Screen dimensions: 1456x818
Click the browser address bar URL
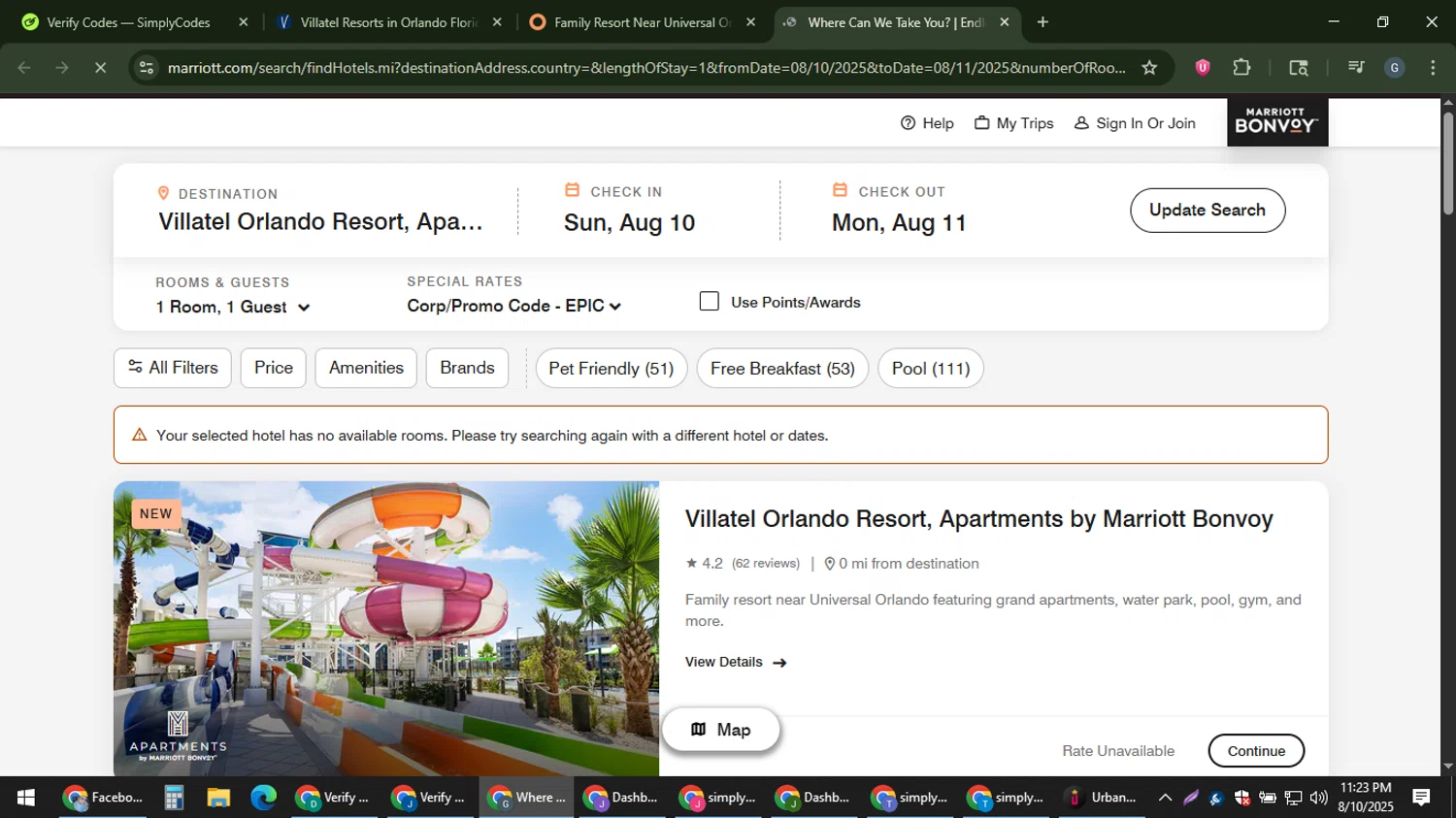(645, 67)
